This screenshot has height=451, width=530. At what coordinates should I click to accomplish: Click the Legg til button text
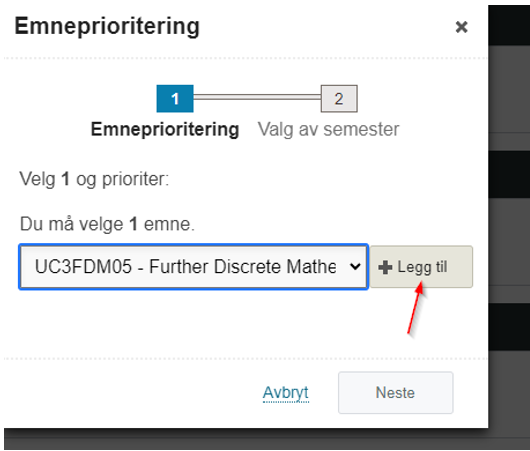(423, 267)
